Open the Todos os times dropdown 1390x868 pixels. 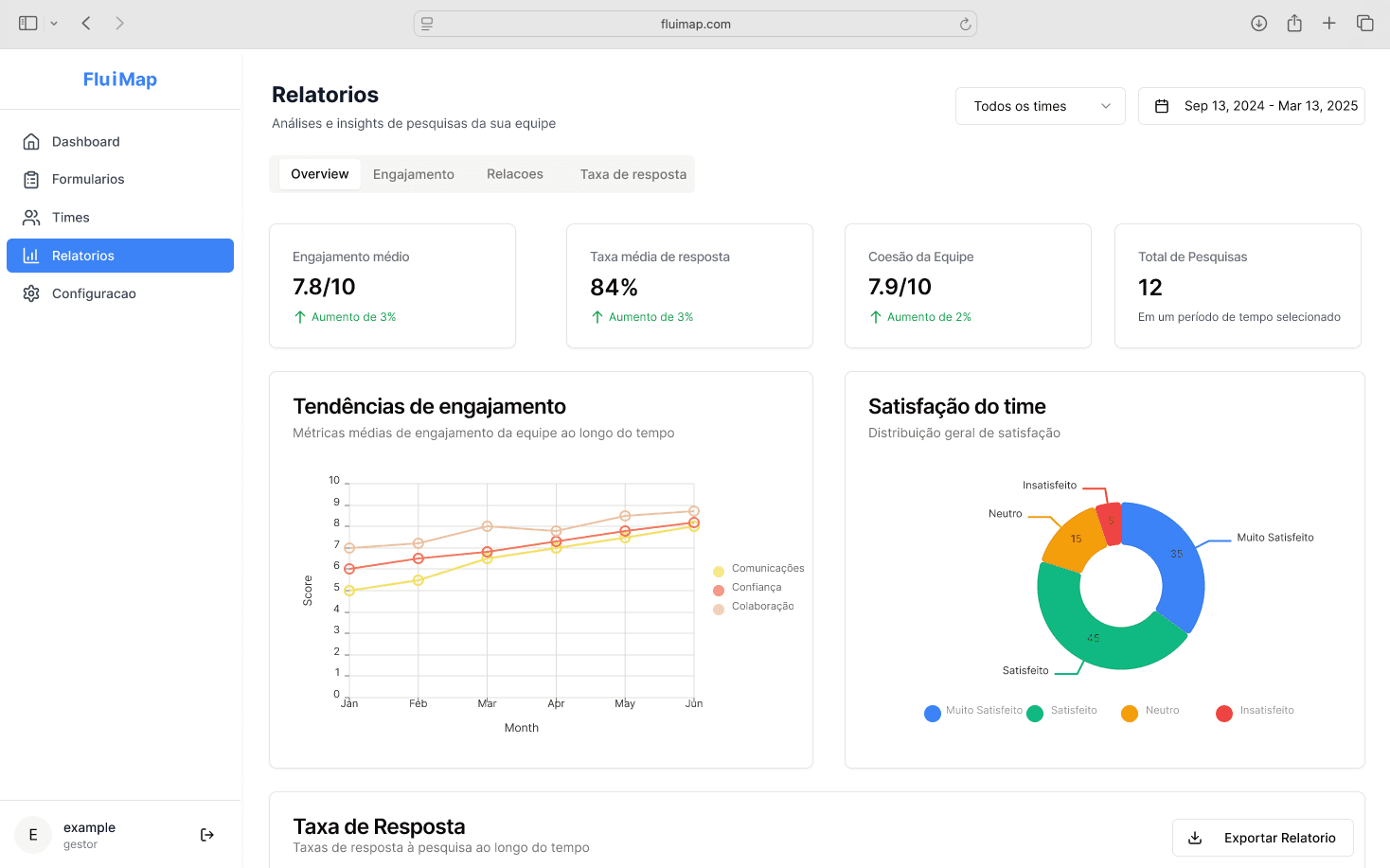click(1041, 106)
